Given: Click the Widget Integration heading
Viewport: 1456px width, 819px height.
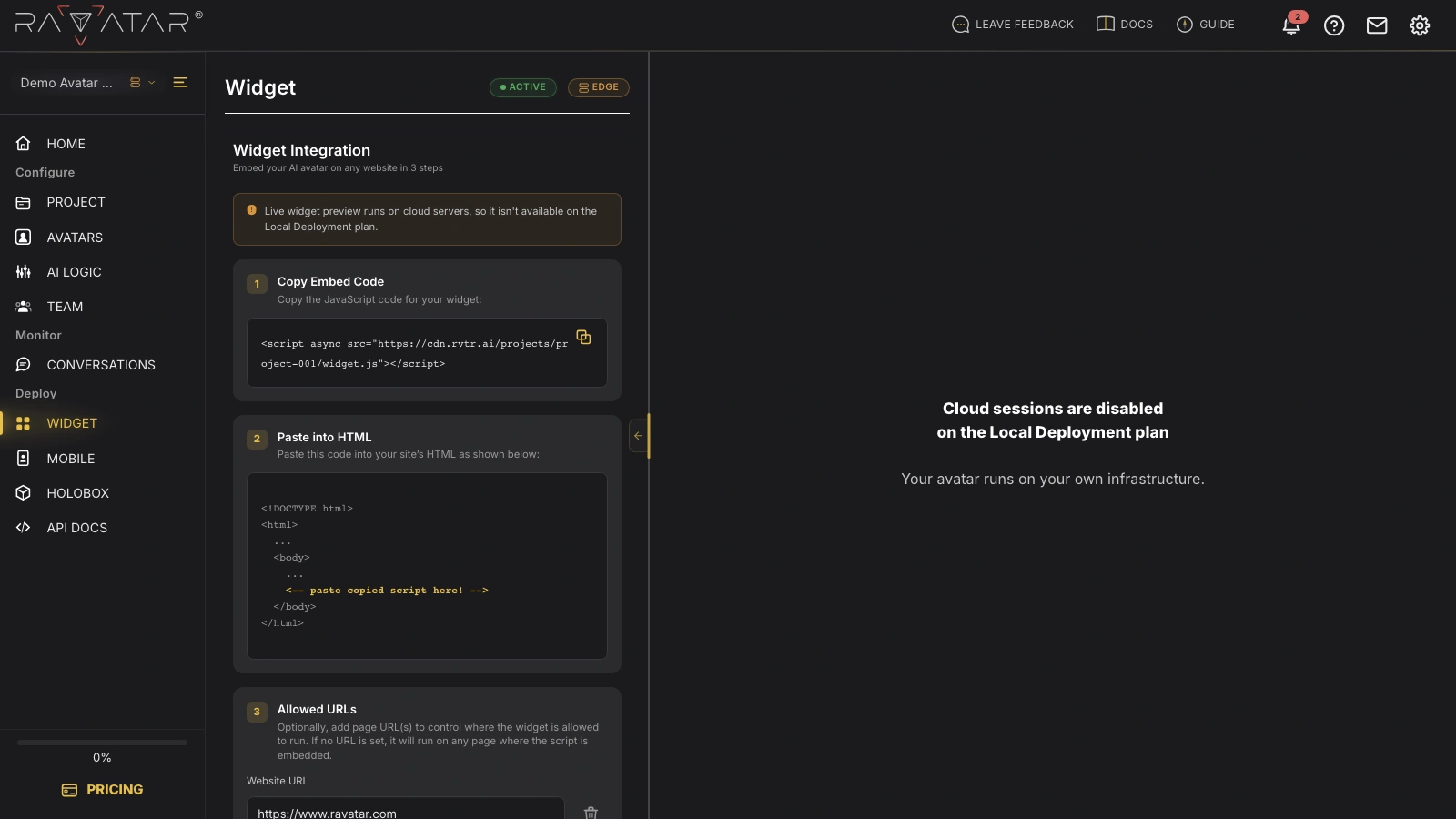Looking at the screenshot, I should point(301,150).
